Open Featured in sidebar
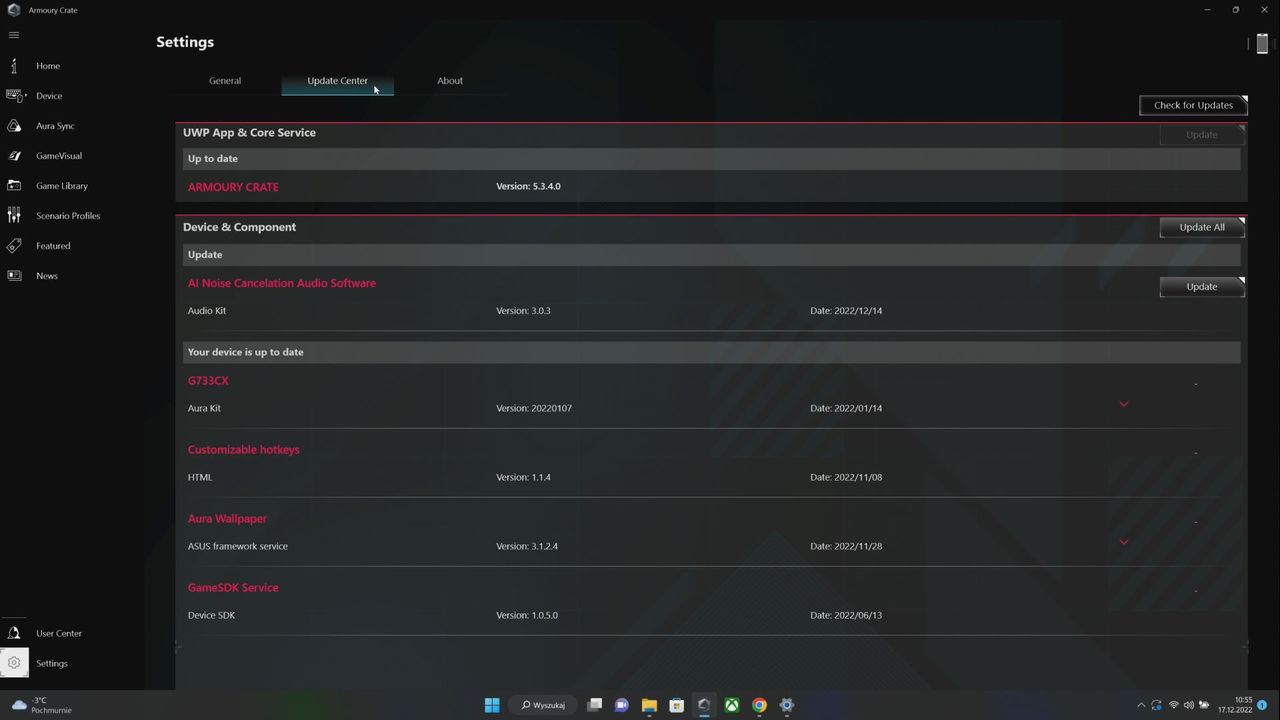1280x720 pixels. pos(52,246)
